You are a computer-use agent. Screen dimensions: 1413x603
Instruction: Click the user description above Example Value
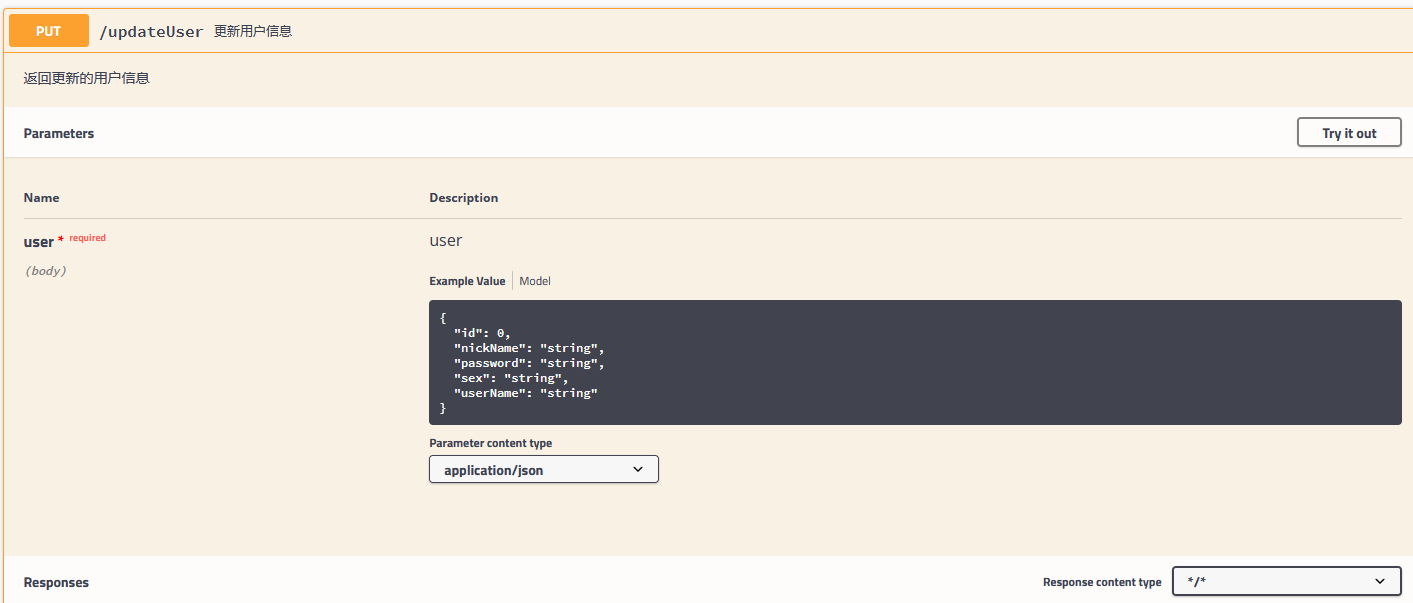coord(445,240)
